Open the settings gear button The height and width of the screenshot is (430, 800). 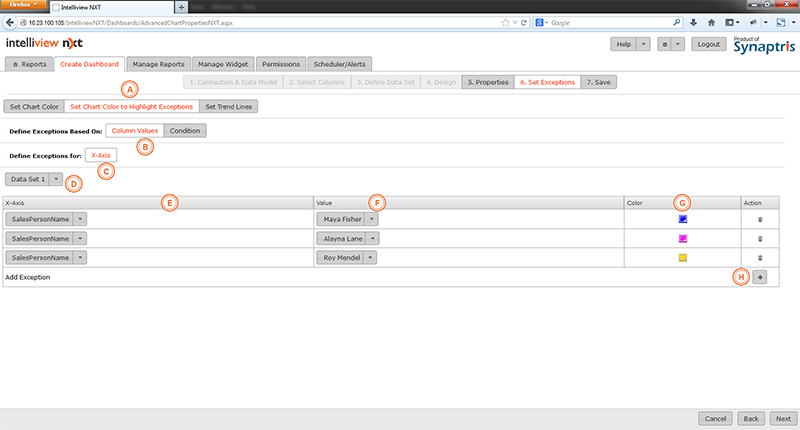(663, 44)
